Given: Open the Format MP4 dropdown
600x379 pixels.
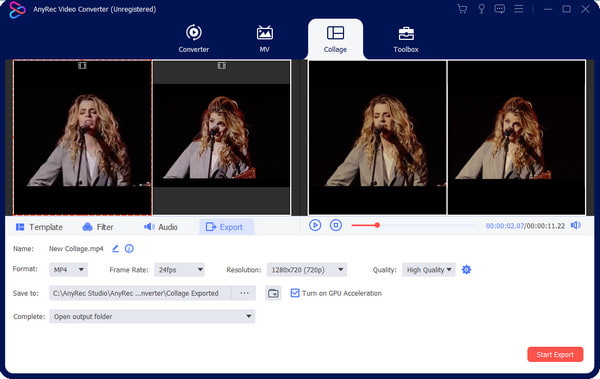Looking at the screenshot, I should point(68,270).
